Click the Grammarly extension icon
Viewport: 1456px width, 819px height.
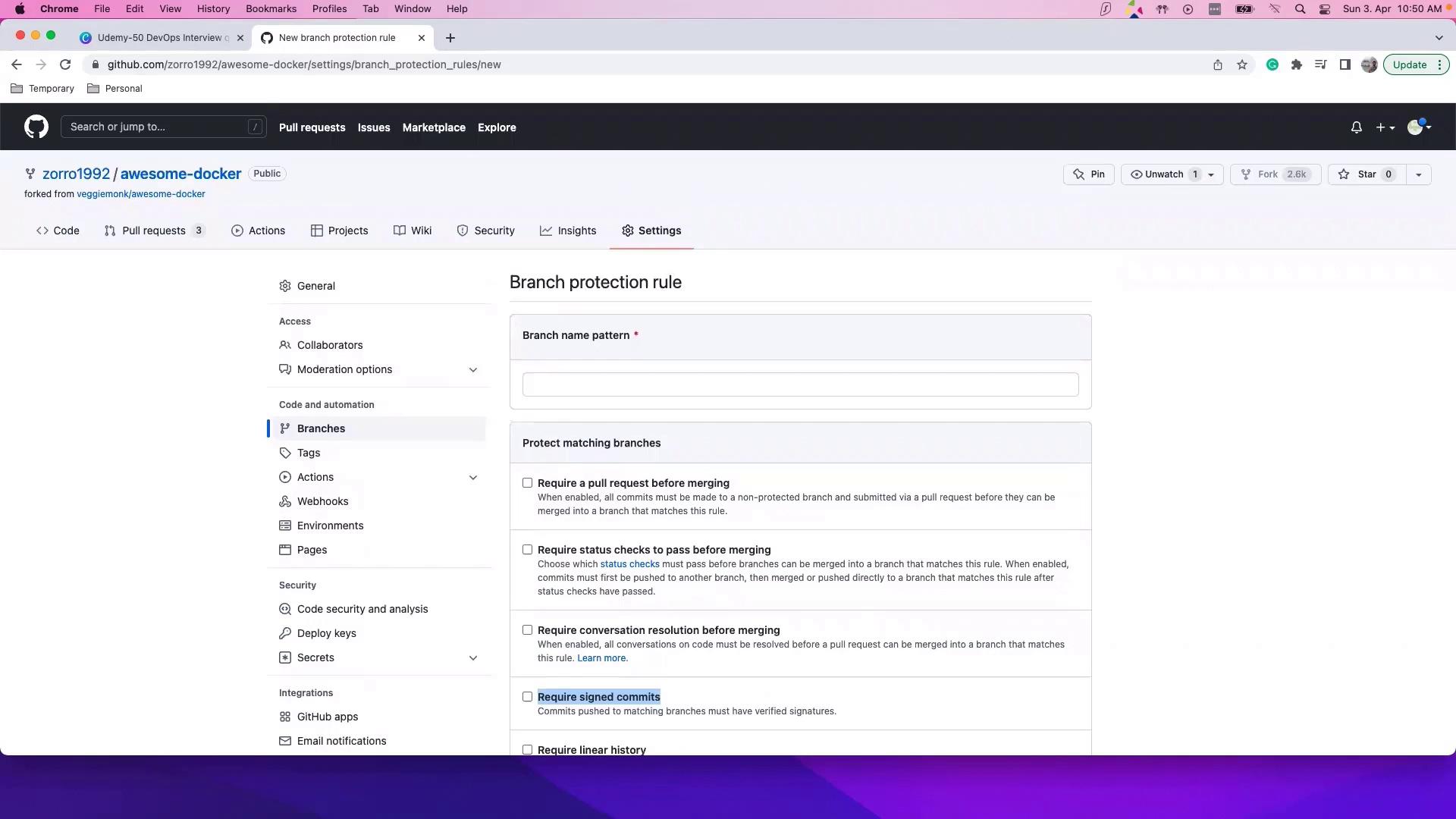(x=1272, y=64)
